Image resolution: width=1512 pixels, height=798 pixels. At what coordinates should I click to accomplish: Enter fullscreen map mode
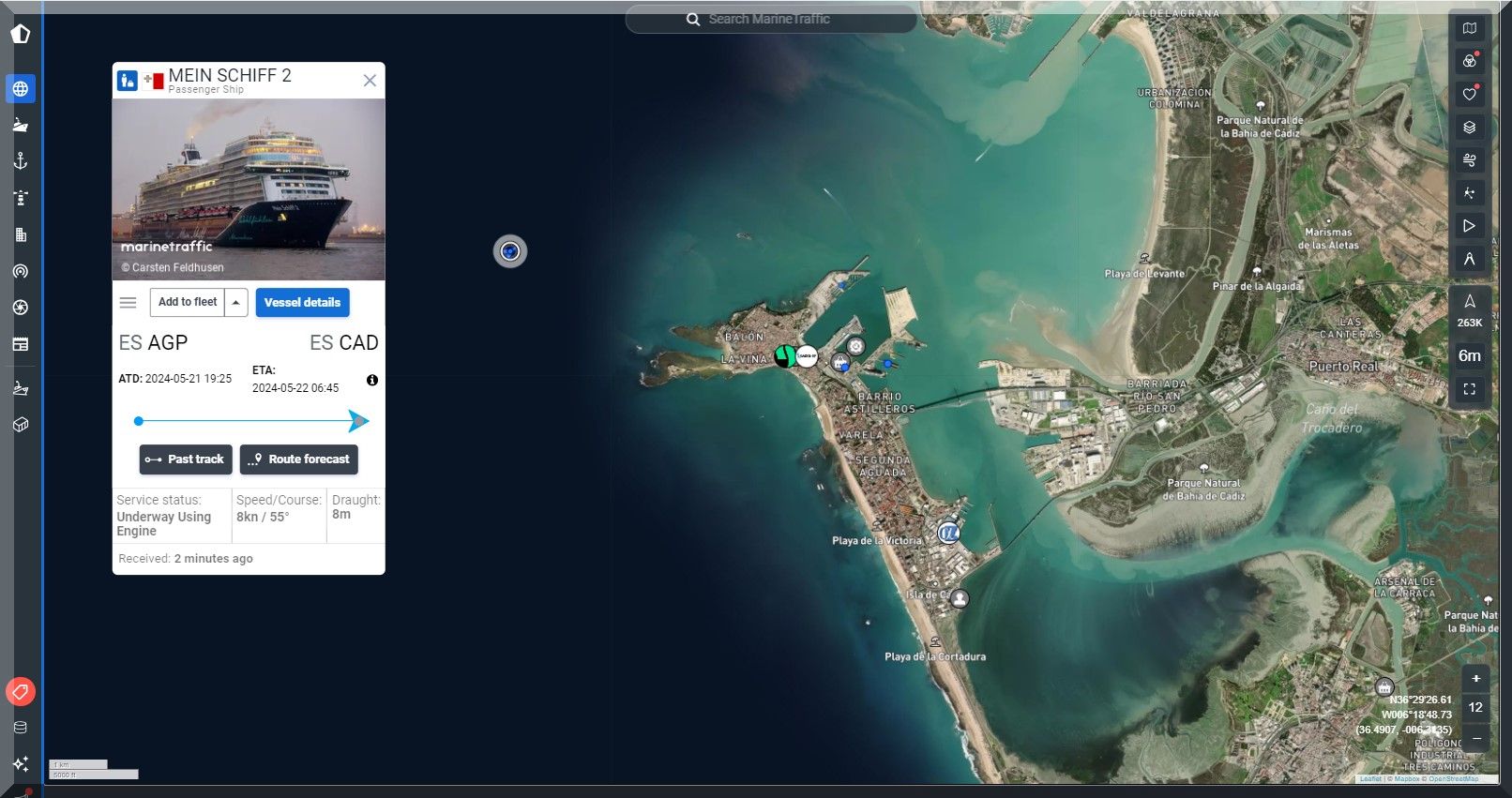tap(1469, 388)
